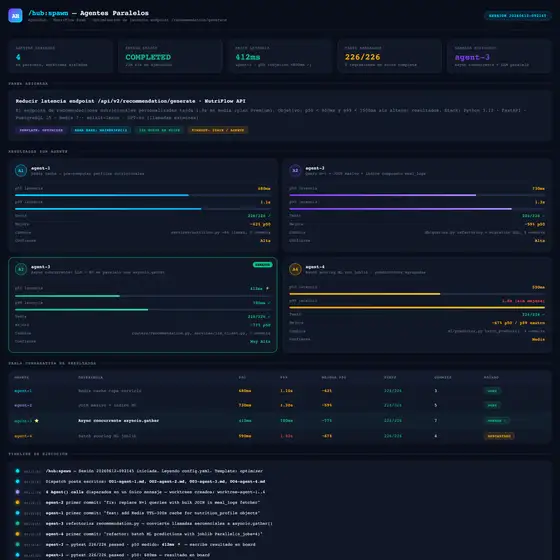Click the session ID badge in the header
The image size is (560, 560).
pyautogui.click(x=517, y=16)
